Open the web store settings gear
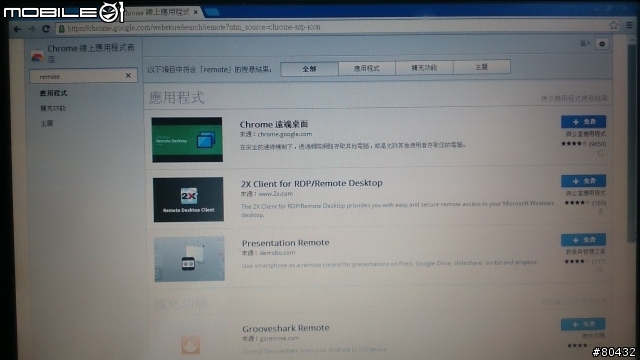 click(x=602, y=44)
